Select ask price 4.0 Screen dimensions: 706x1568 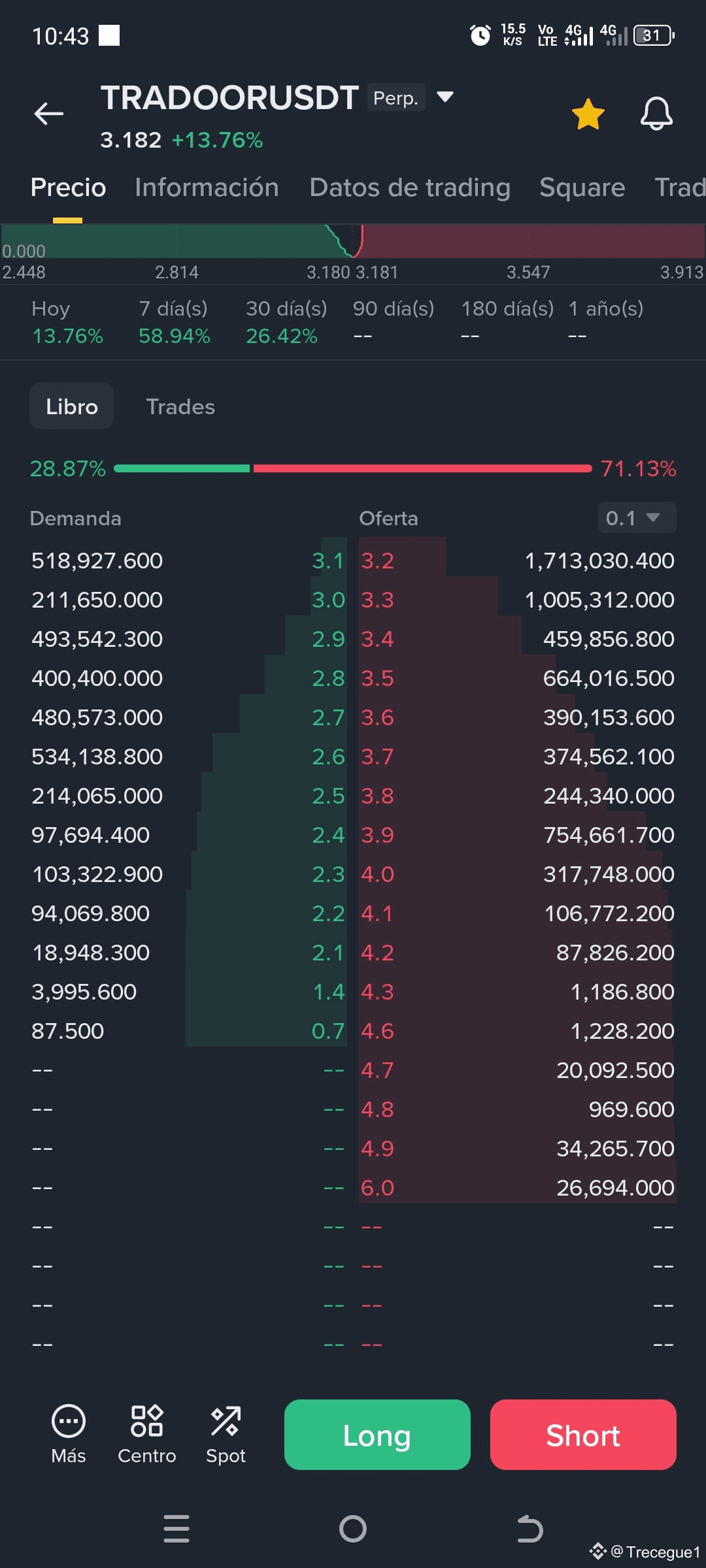coord(377,874)
